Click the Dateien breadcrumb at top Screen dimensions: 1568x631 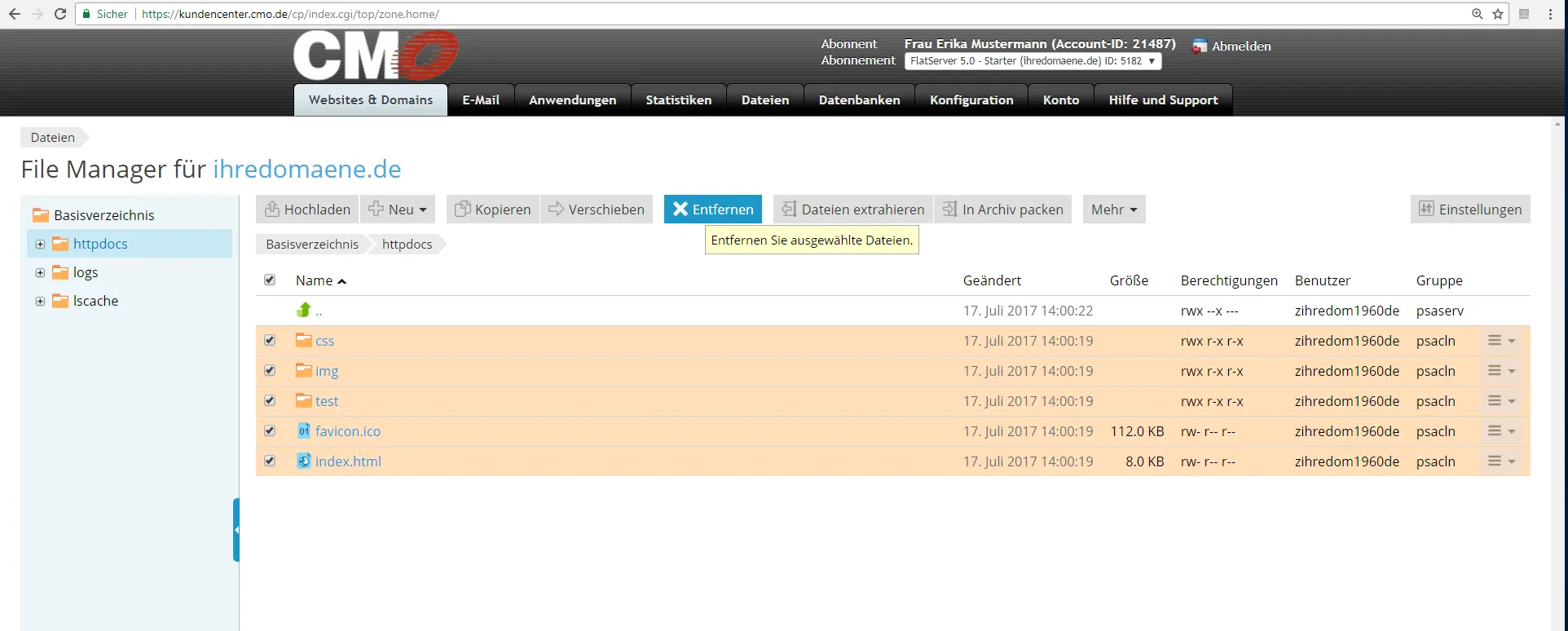point(53,137)
